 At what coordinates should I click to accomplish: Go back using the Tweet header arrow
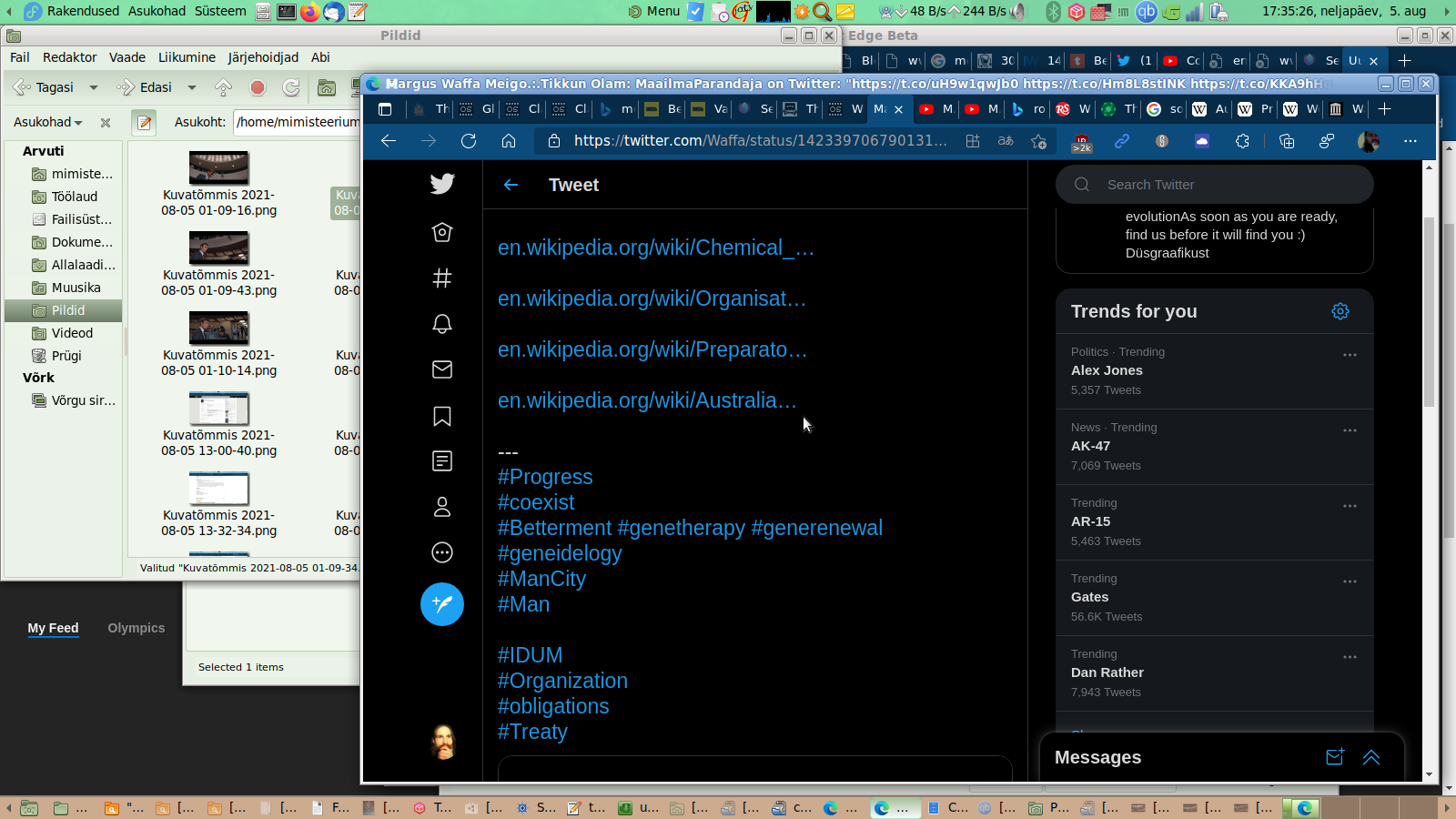pos(511,185)
